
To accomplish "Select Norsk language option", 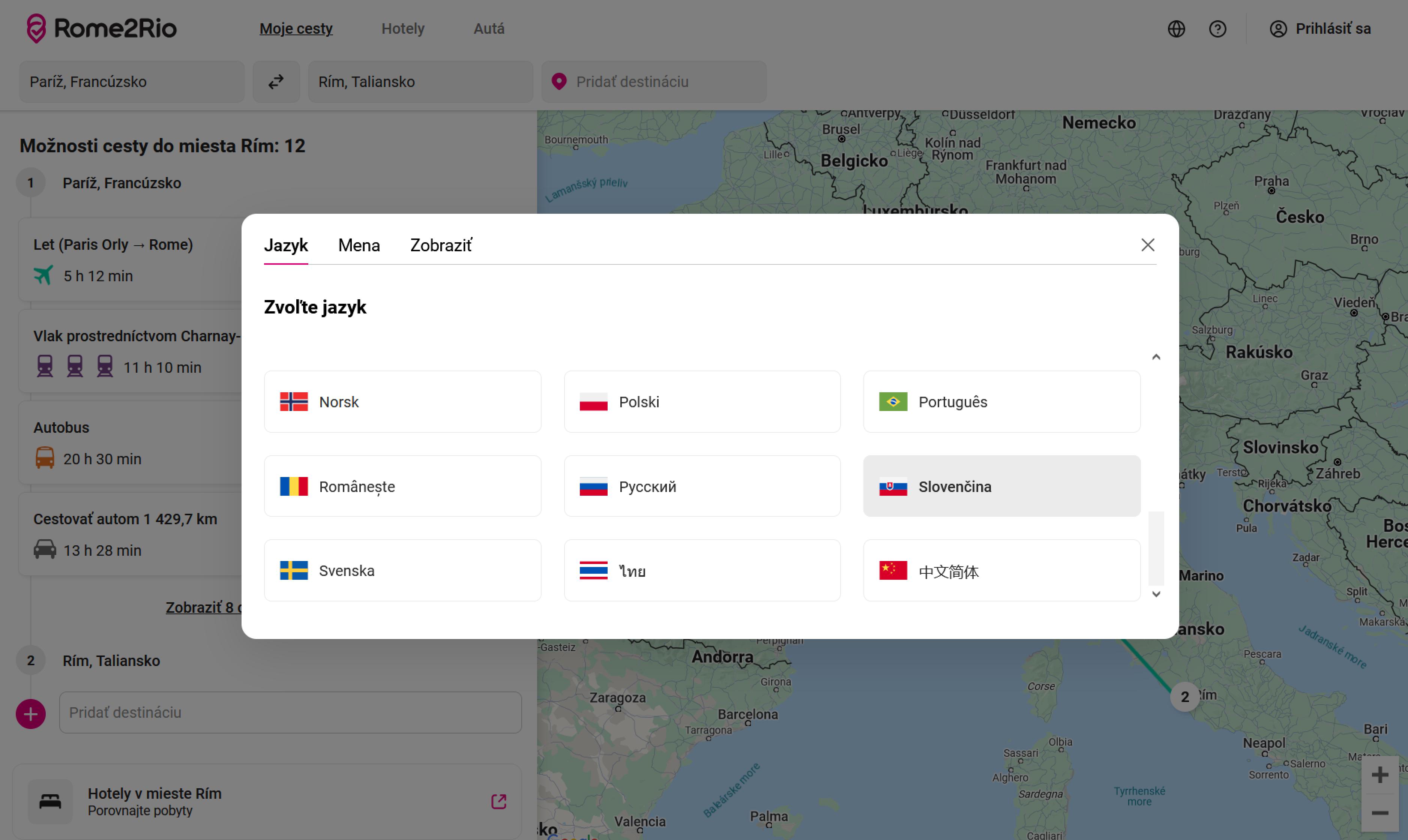I will coord(402,402).
